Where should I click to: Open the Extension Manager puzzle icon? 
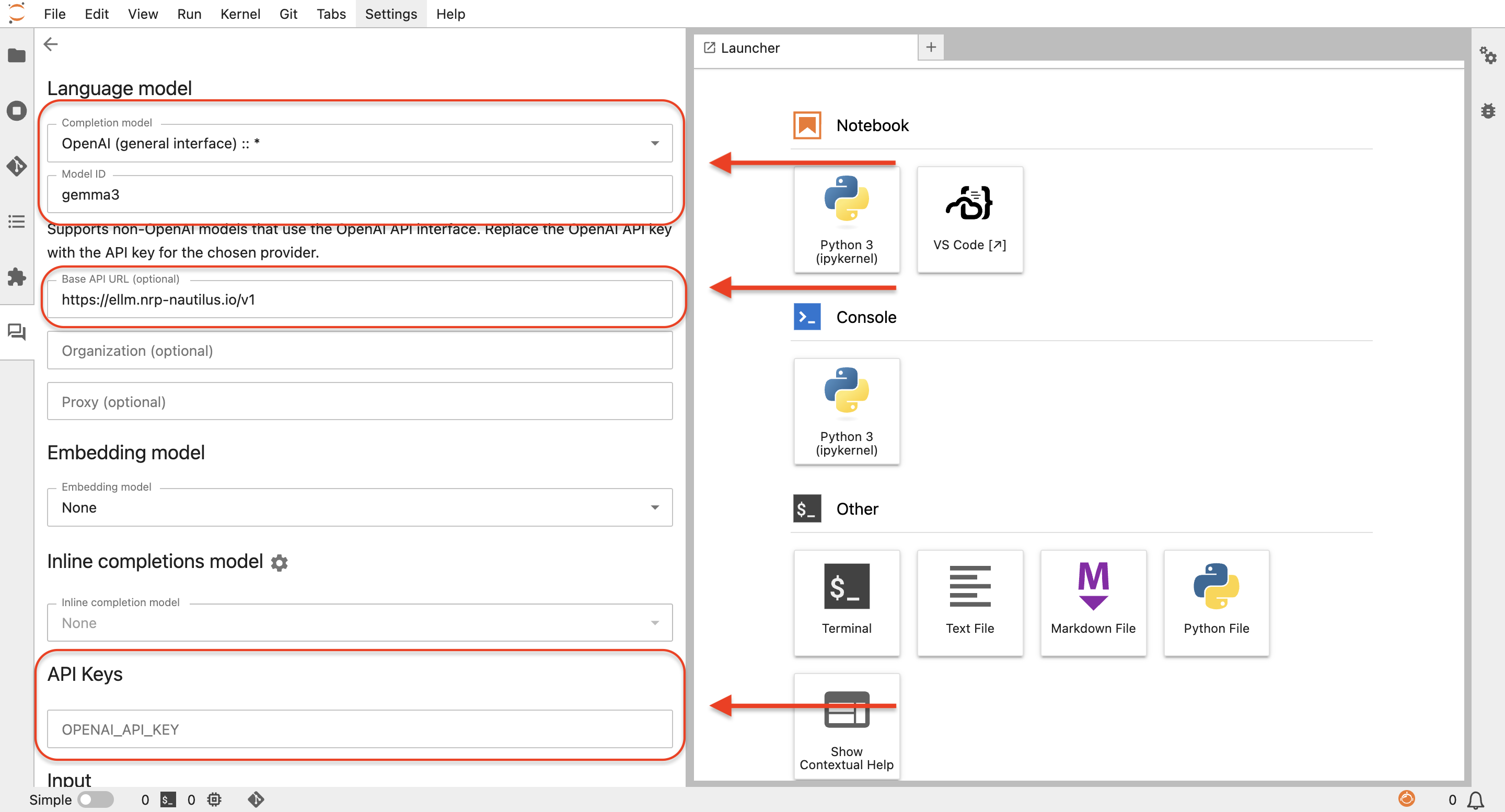[x=16, y=276]
